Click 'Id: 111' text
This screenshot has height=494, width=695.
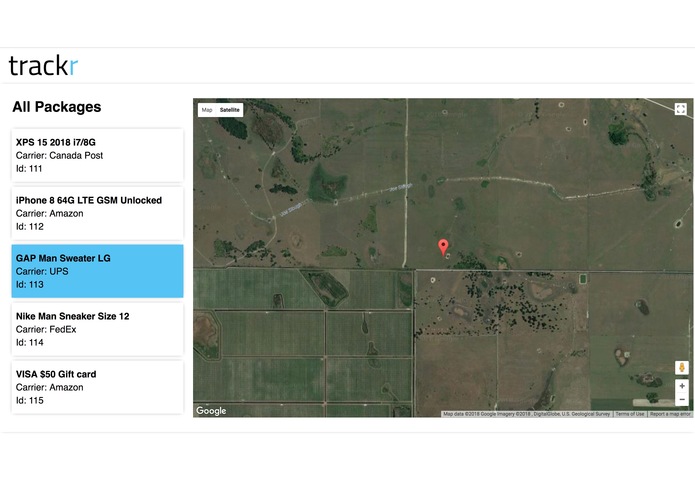(x=29, y=168)
